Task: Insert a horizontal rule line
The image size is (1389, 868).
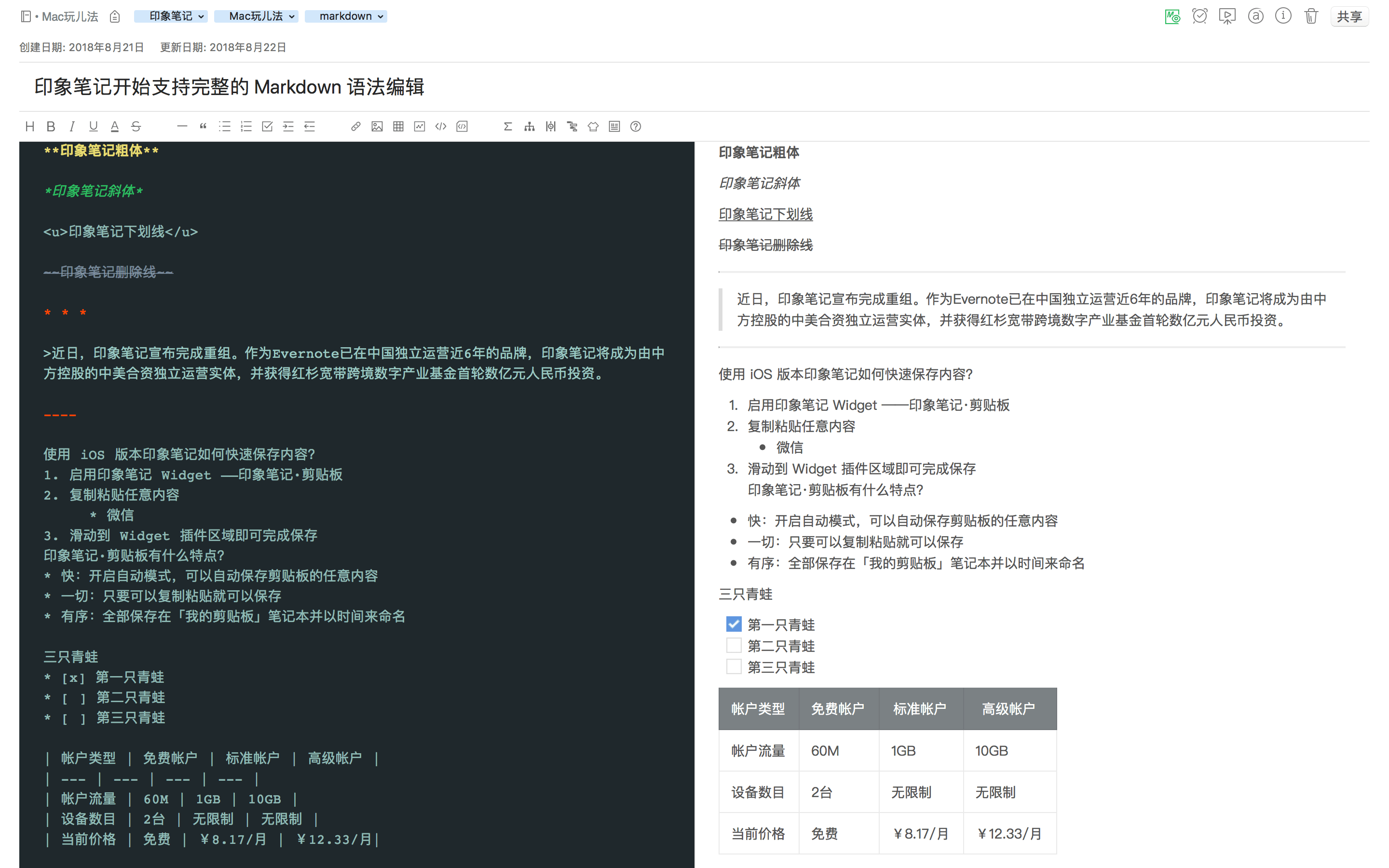Action: click(182, 126)
